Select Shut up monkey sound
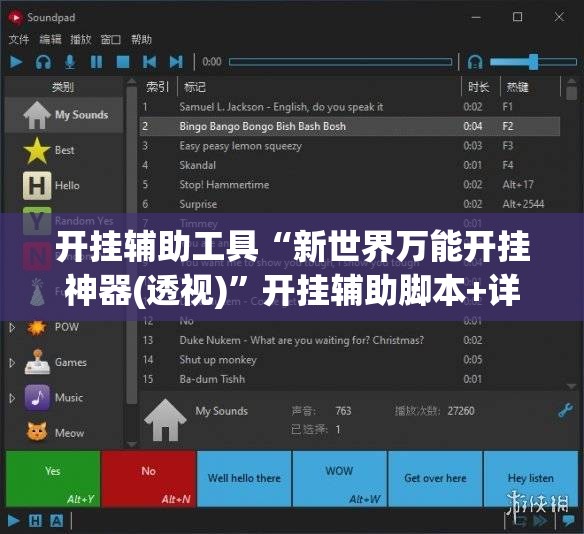The width and height of the screenshot is (584, 534). point(350,360)
